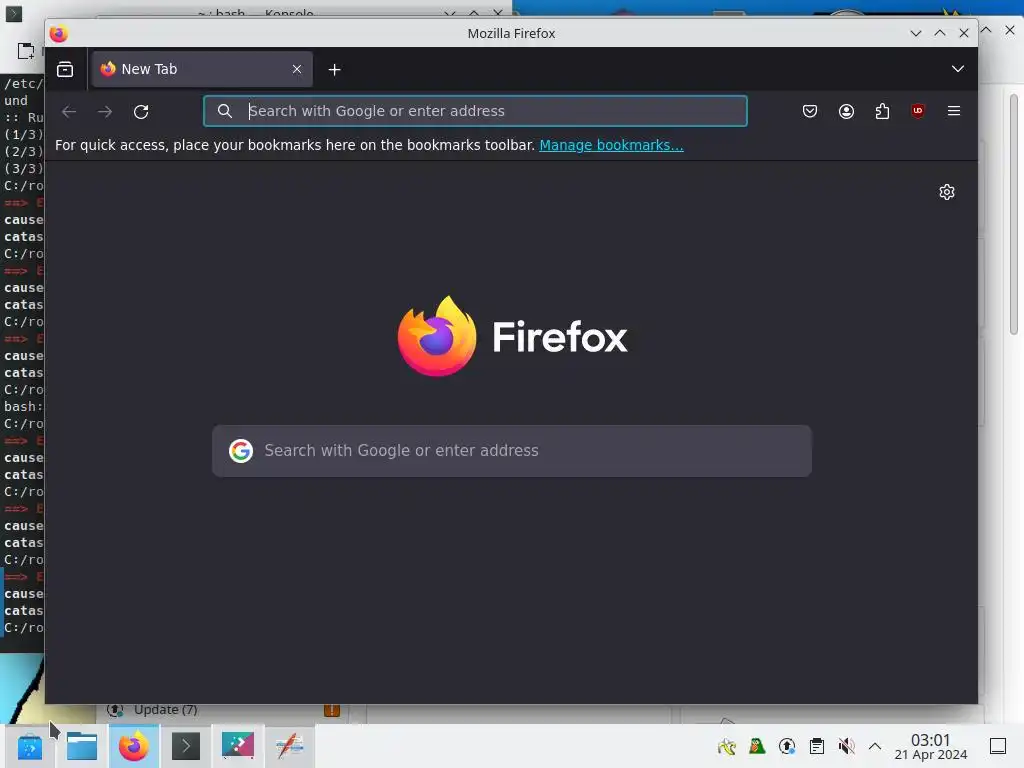Click the page's Google search box

click(512, 451)
